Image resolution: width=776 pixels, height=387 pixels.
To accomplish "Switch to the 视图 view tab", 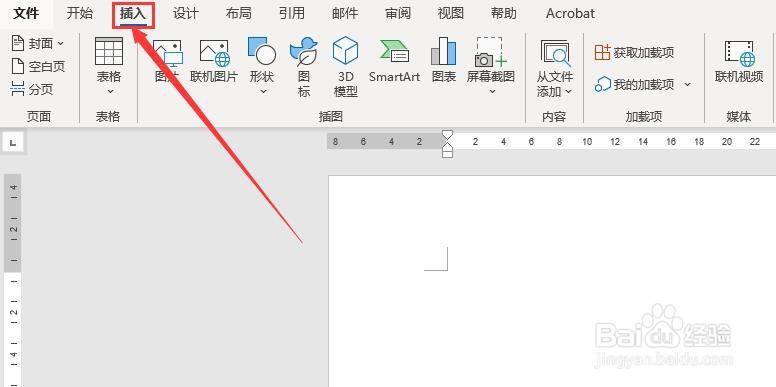I will pos(451,13).
